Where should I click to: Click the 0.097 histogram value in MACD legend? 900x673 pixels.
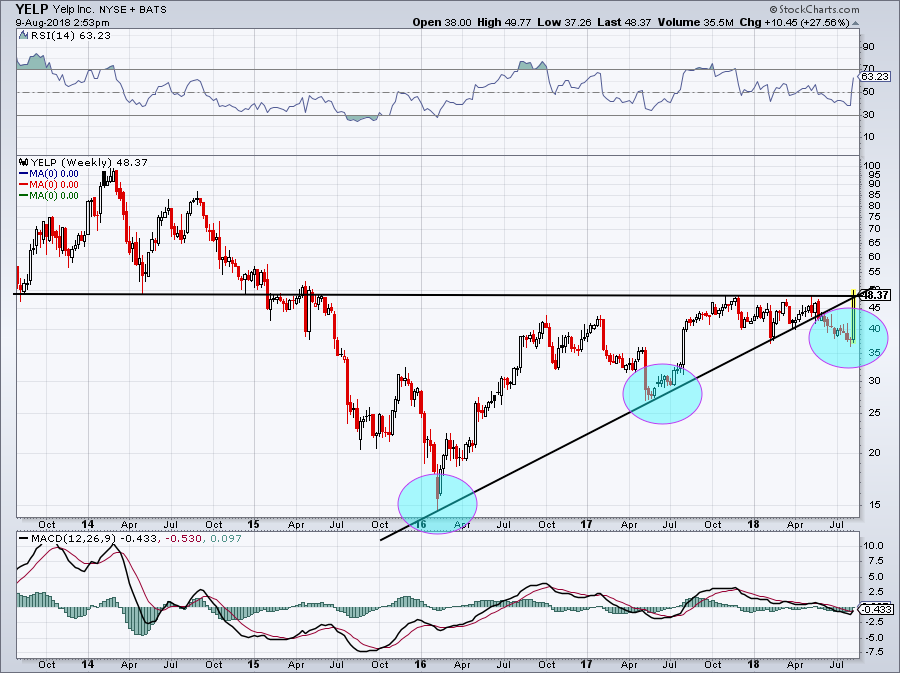(226, 538)
